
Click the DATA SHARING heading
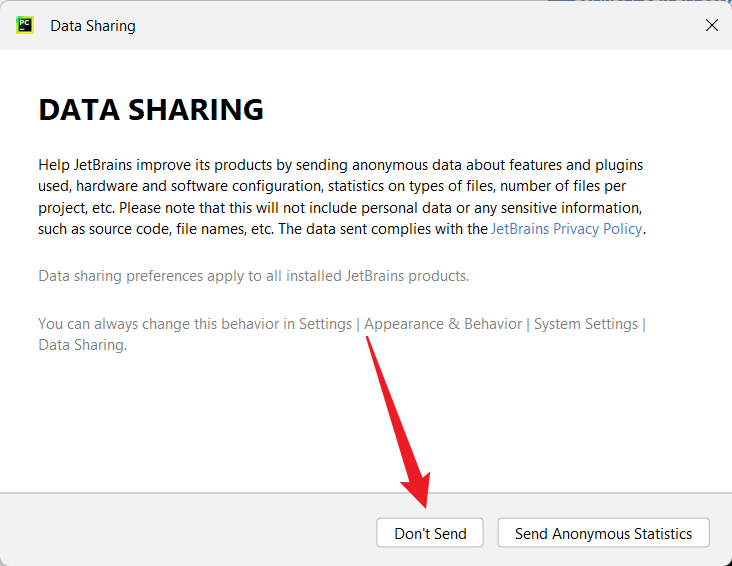tap(151, 110)
